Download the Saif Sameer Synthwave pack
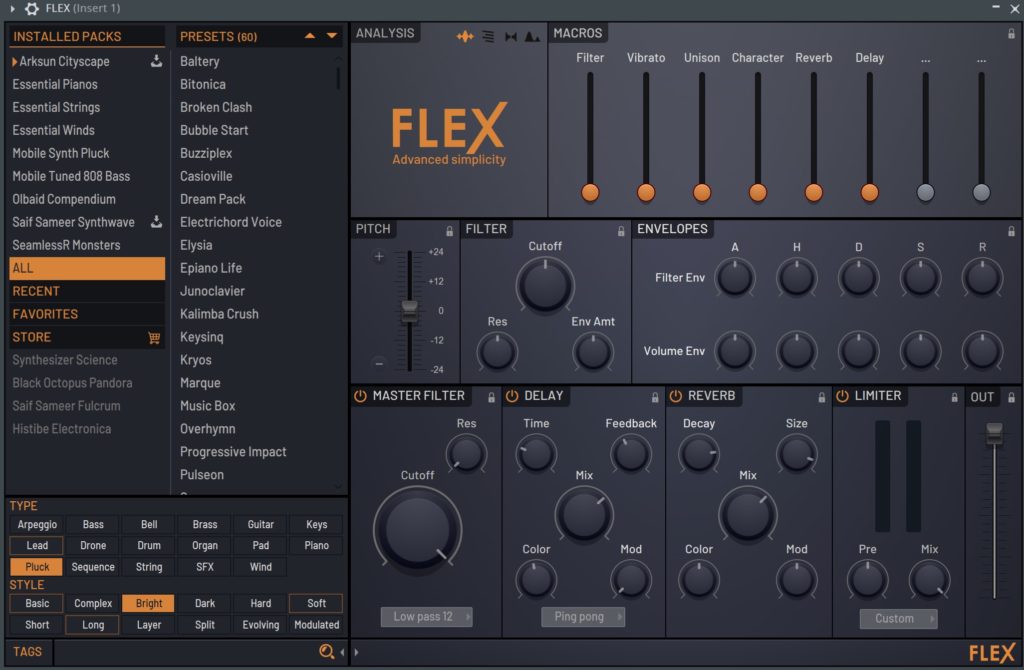Viewport: 1024px width, 670px height. click(x=156, y=221)
